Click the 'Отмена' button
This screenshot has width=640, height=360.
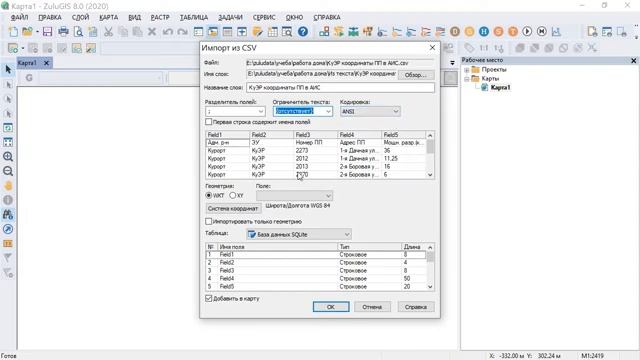[372, 307]
